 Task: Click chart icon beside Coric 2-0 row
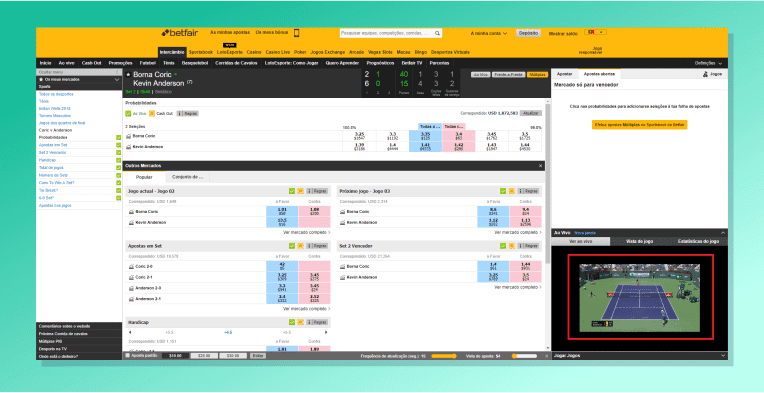(x=131, y=266)
